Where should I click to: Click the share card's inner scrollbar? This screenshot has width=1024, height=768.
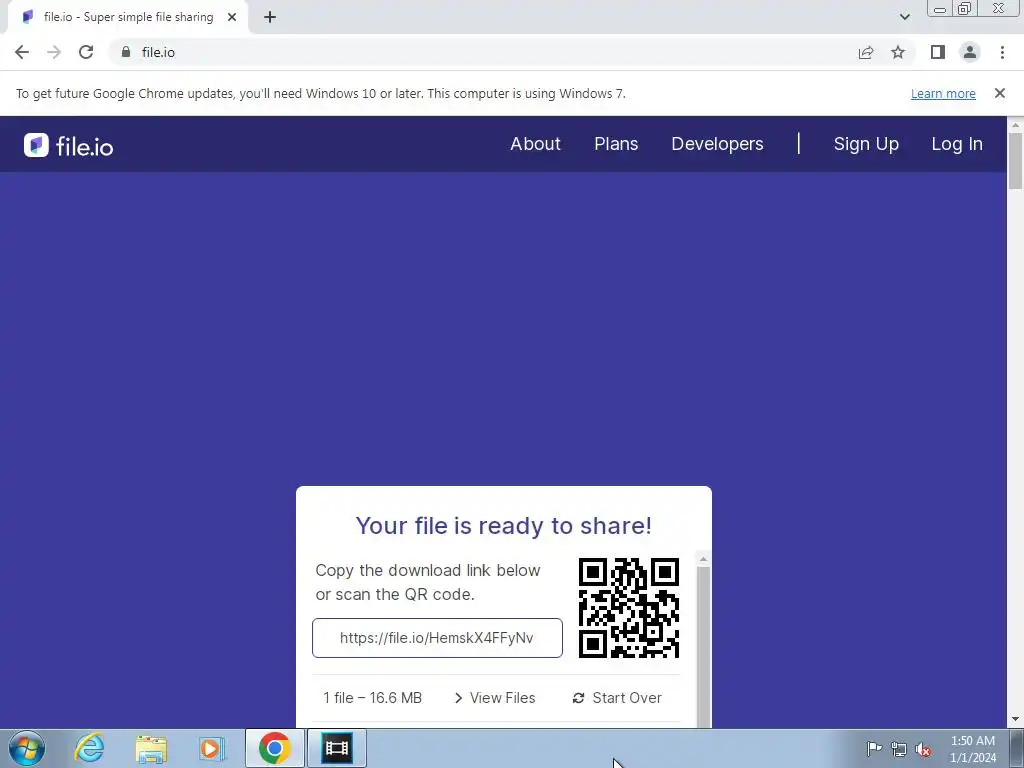click(x=703, y=647)
